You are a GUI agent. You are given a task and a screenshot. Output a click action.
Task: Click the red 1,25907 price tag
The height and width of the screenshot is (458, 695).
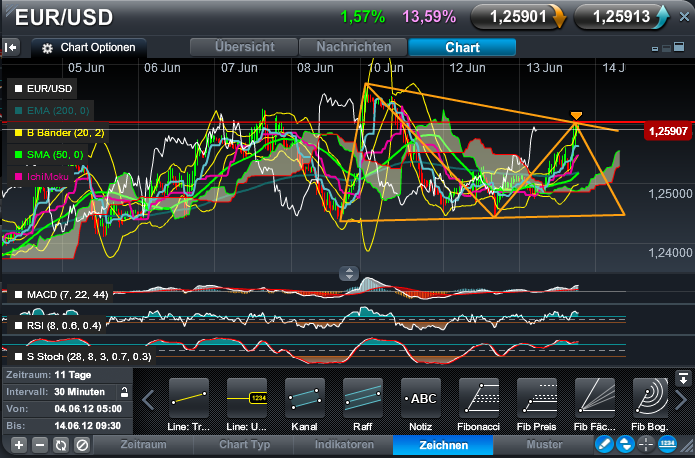pyautogui.click(x=668, y=131)
